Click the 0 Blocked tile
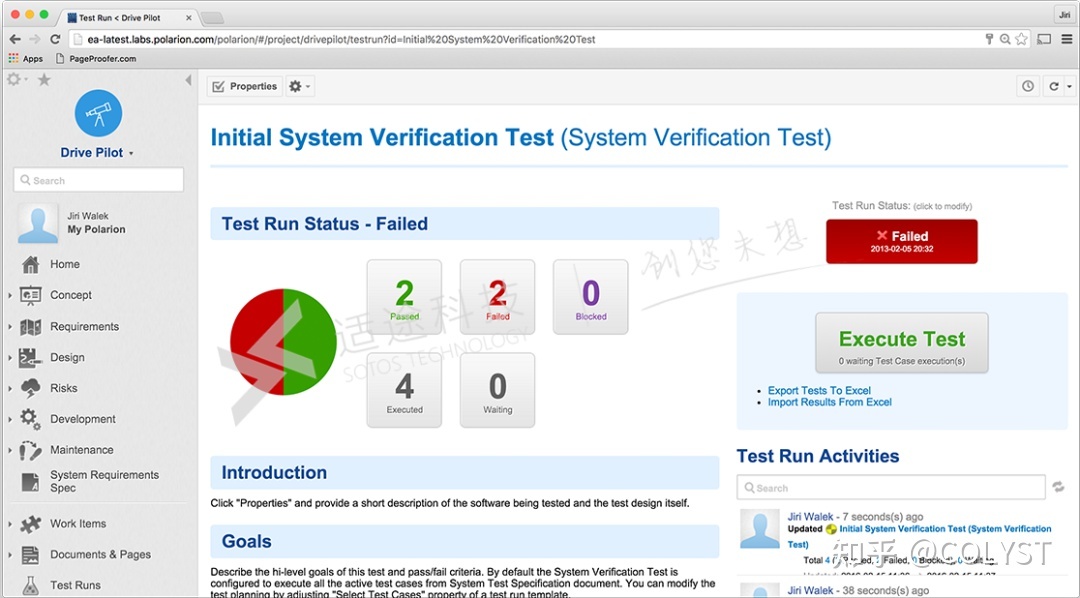The height and width of the screenshot is (598, 1080). tap(591, 297)
